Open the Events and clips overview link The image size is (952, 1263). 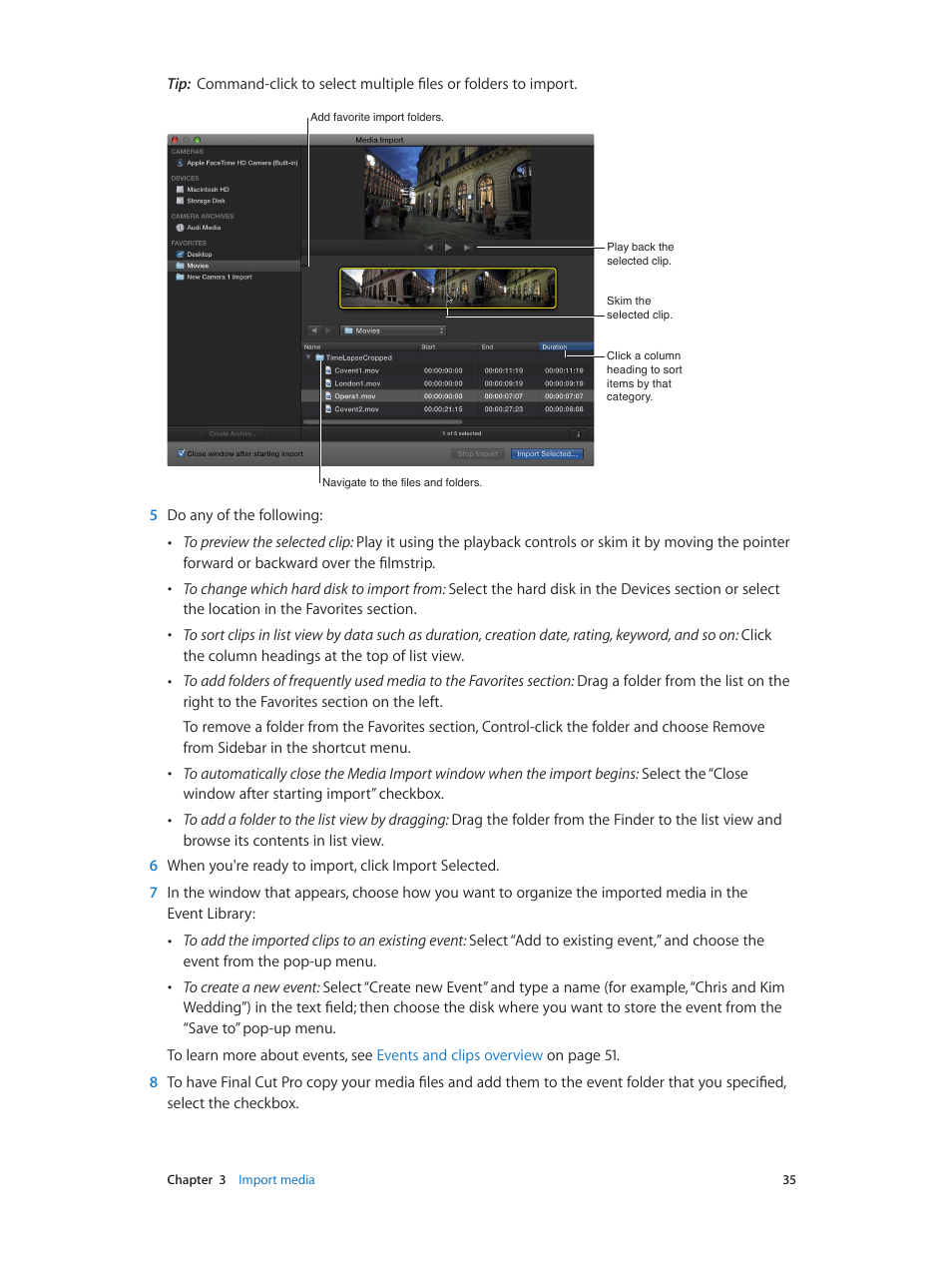click(459, 1054)
